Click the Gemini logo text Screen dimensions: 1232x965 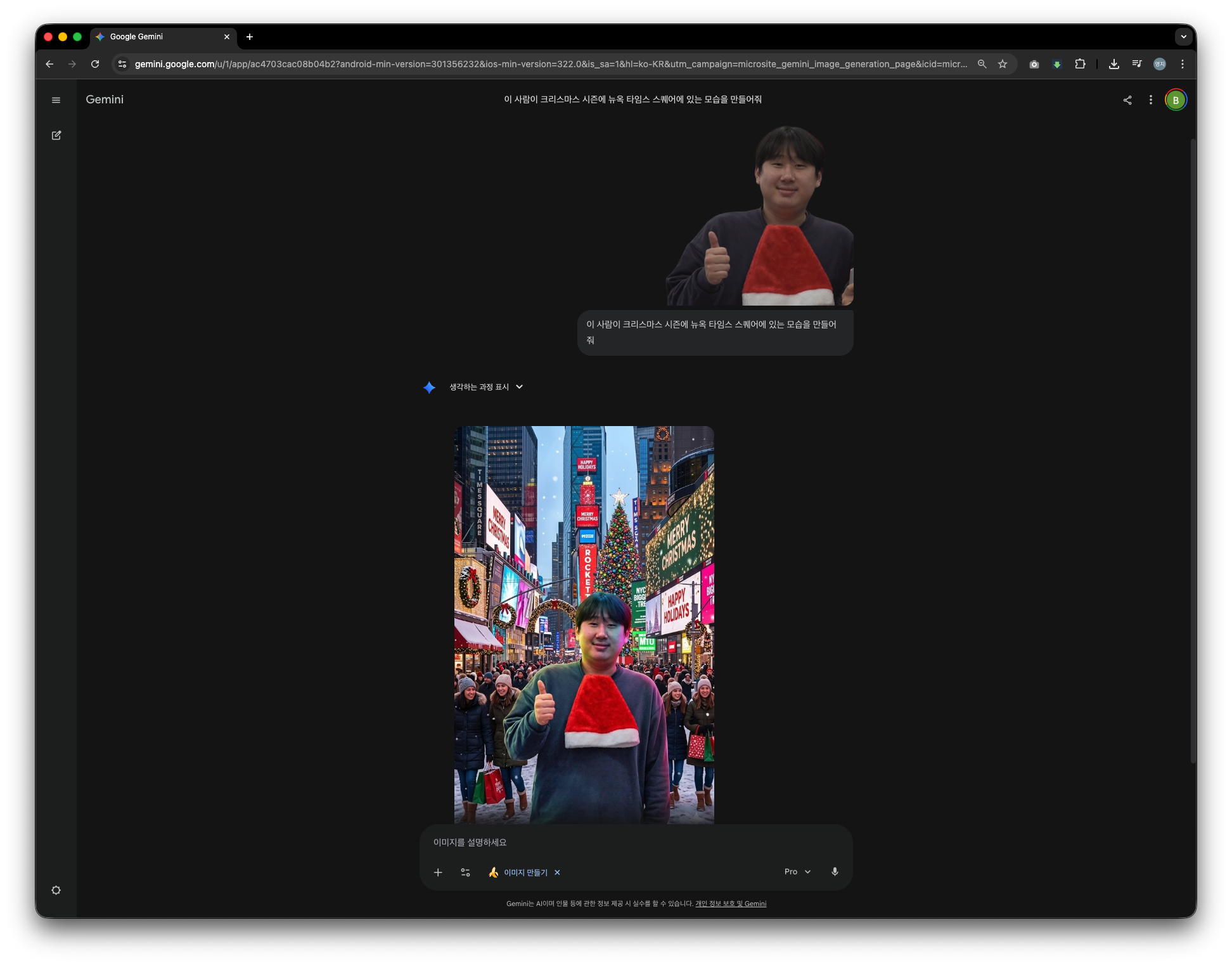[x=105, y=100]
